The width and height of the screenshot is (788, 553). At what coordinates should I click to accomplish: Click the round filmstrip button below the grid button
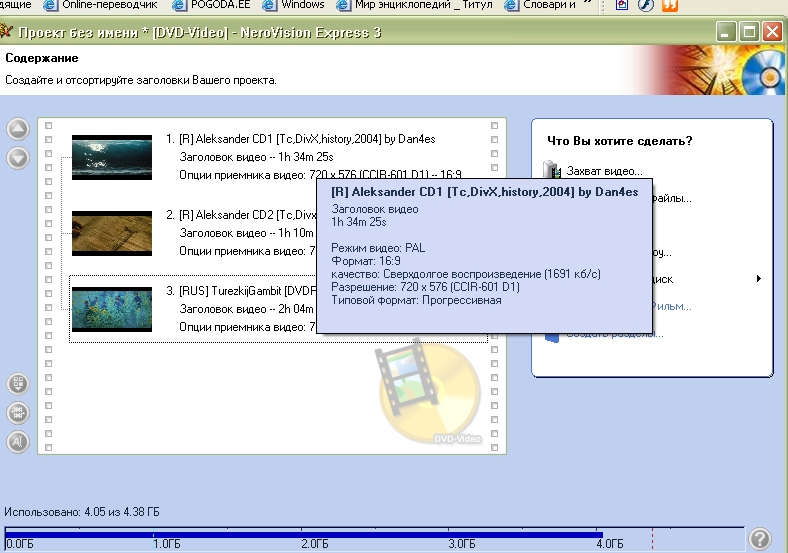click(x=18, y=413)
